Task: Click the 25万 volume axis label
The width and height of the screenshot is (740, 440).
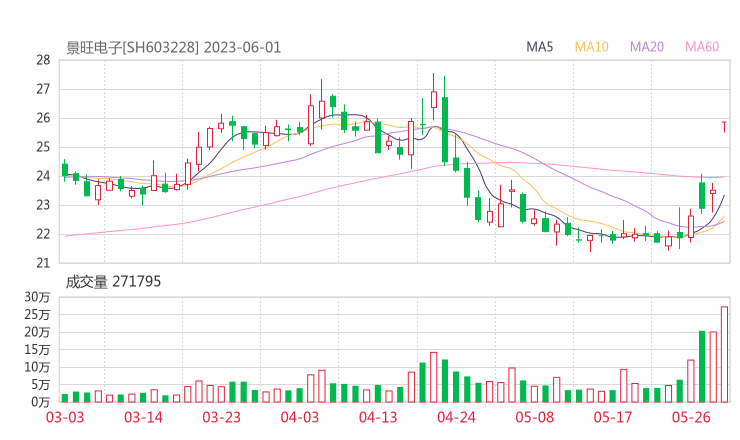Action: 37,314
